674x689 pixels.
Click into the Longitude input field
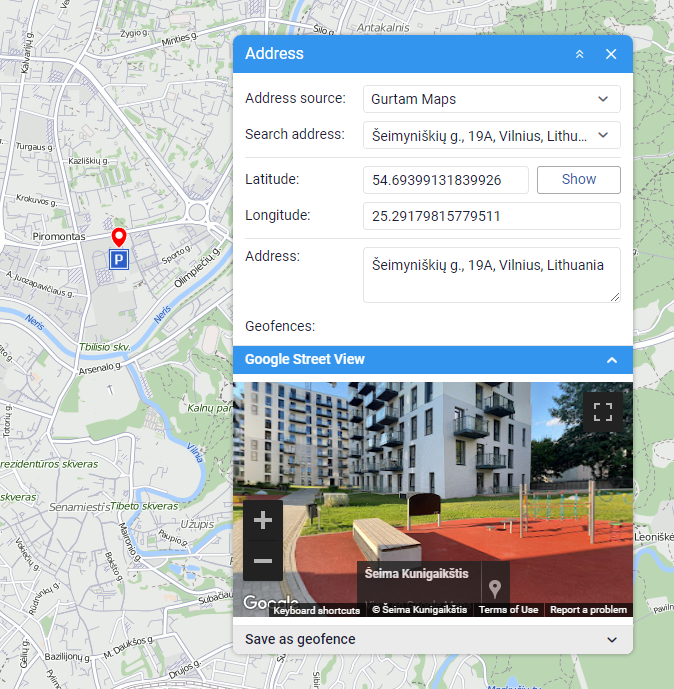491,216
